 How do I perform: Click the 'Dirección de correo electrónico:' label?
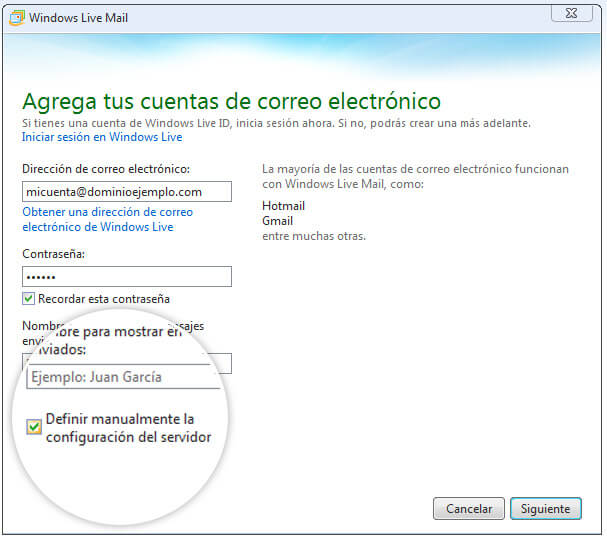106,169
